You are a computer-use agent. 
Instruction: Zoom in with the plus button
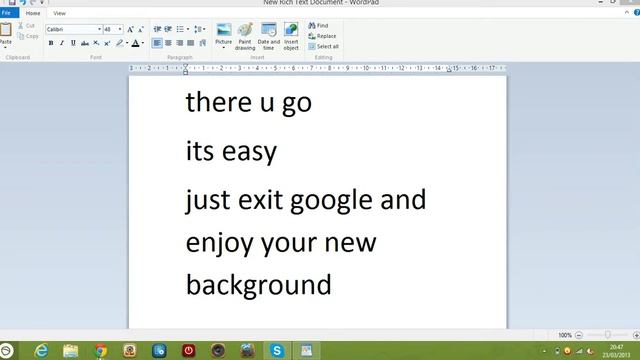pyautogui.click(x=636, y=335)
